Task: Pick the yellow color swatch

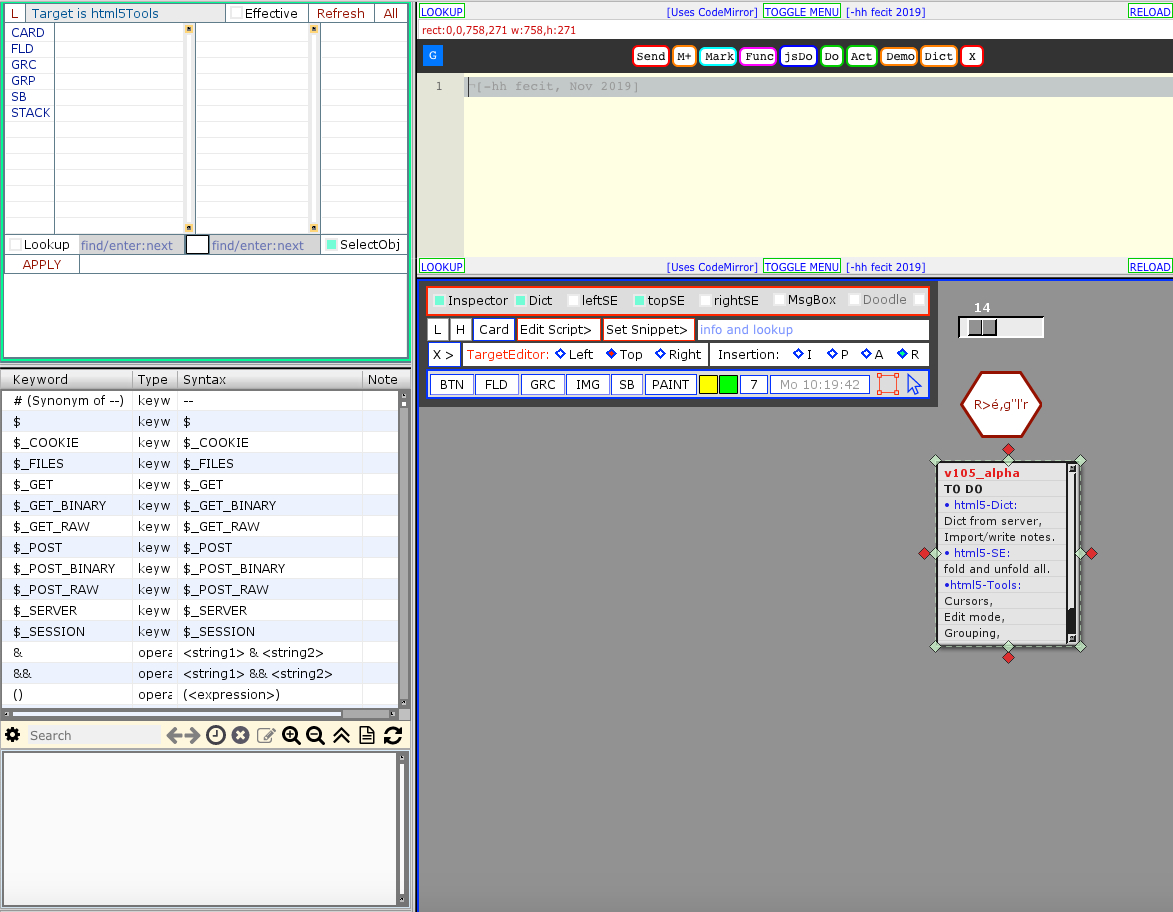Action: point(708,384)
